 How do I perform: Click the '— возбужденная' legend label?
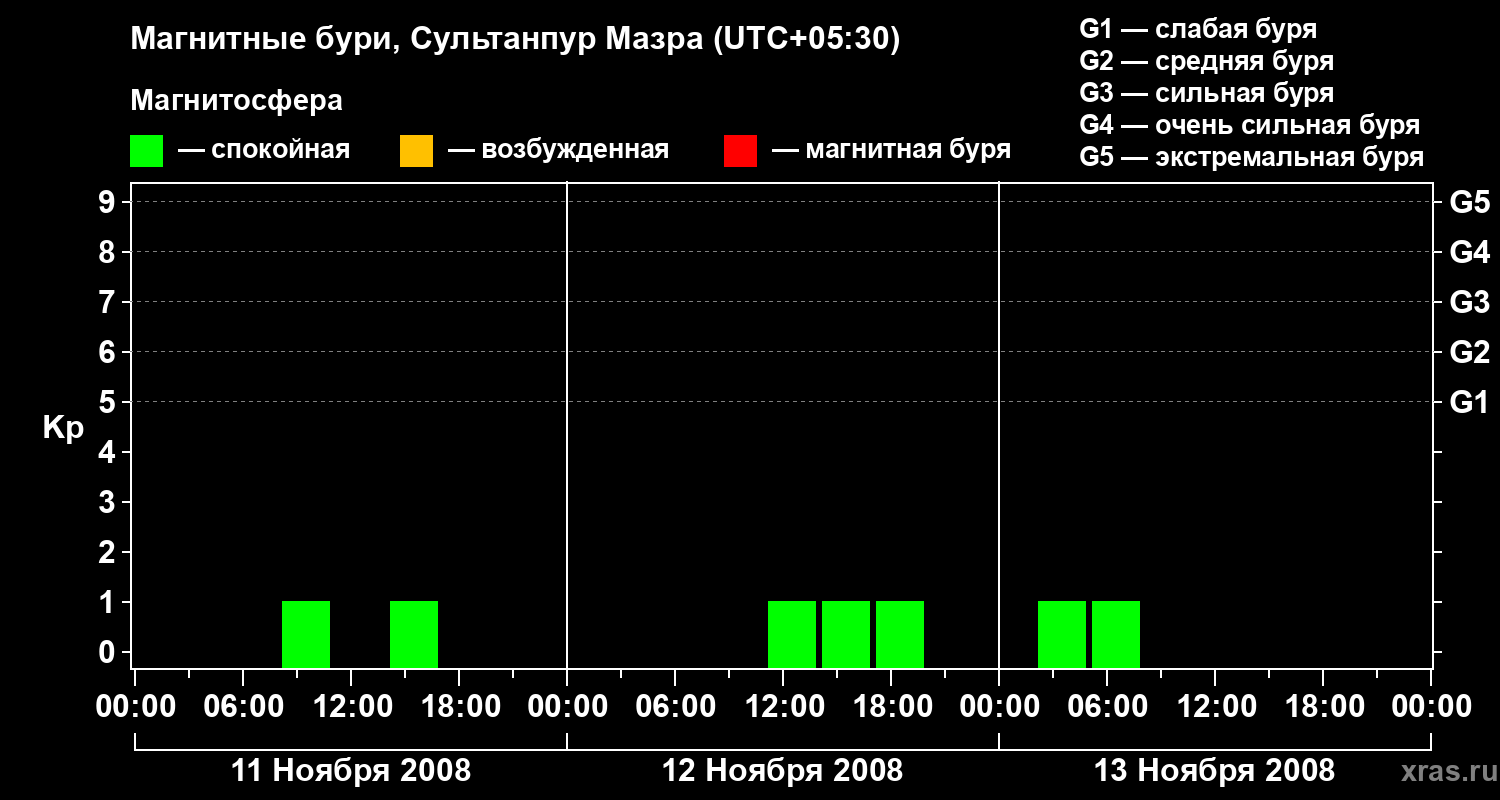[558, 151]
